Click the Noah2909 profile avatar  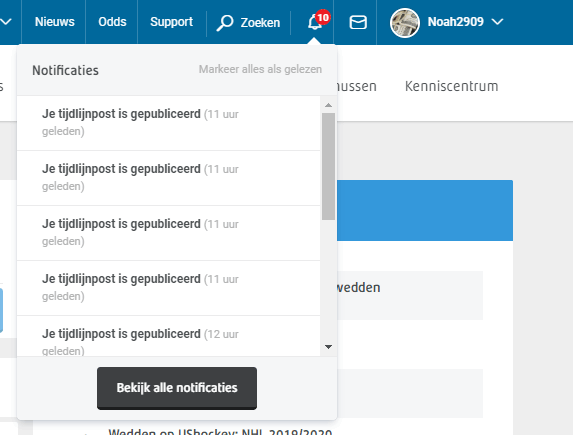point(404,23)
